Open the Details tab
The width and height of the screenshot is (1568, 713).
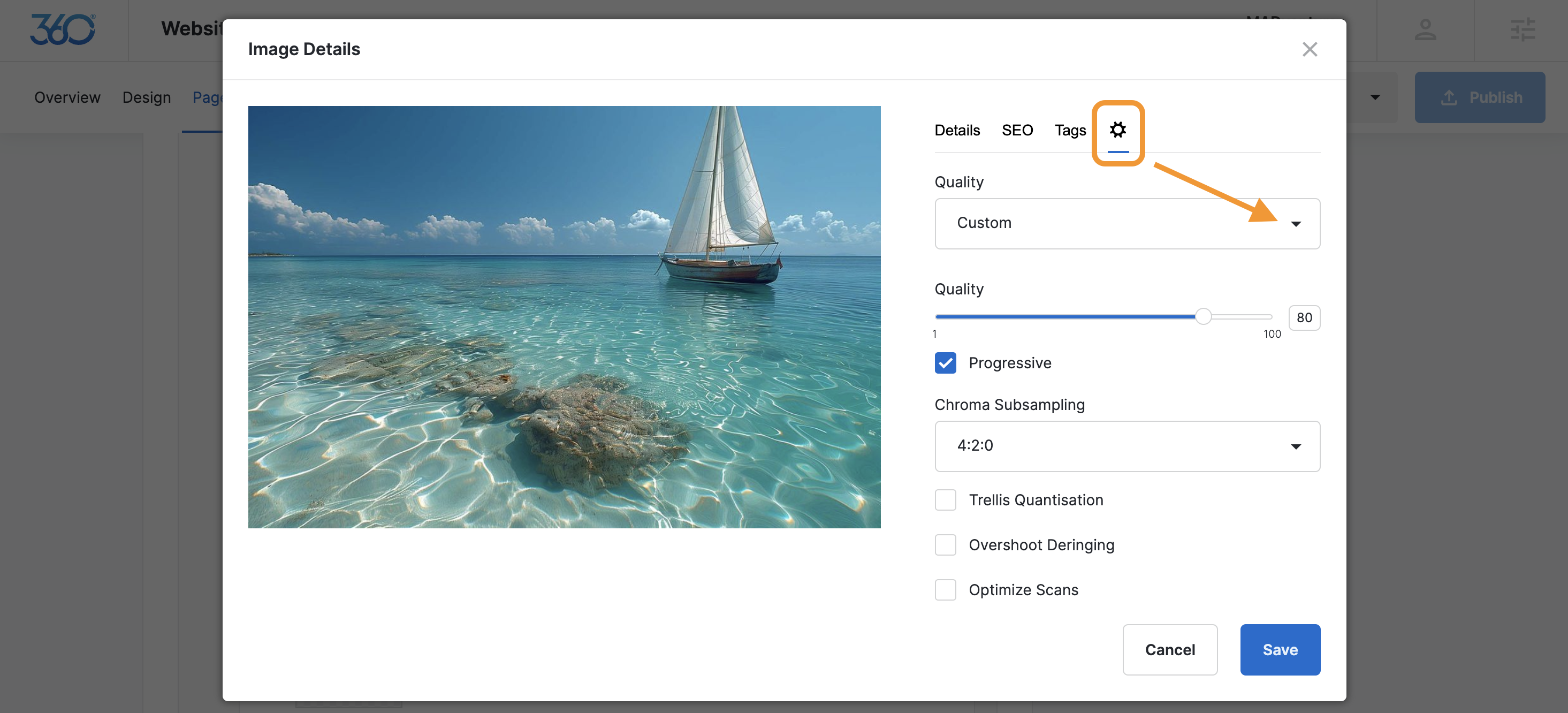point(957,130)
